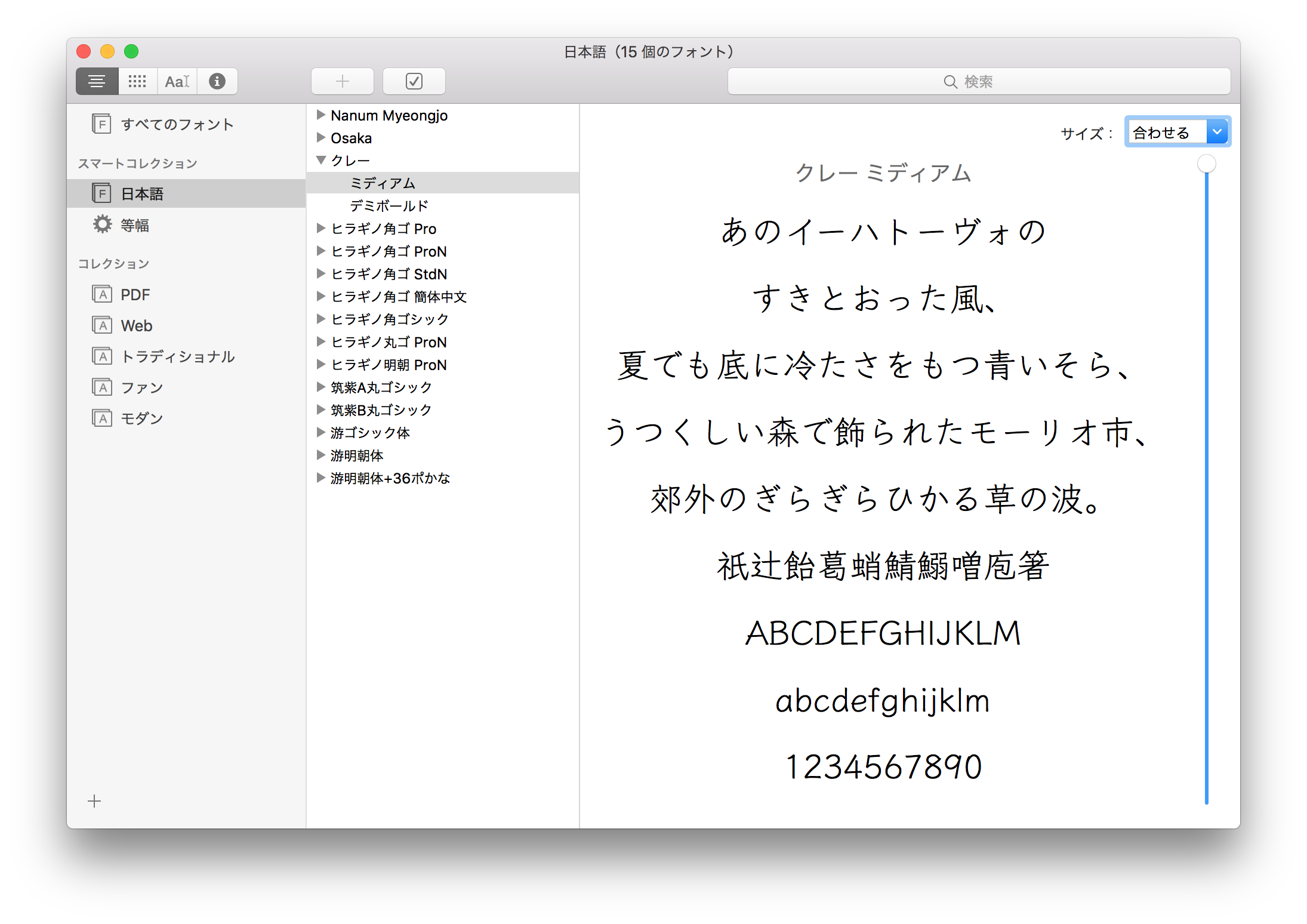Screen dimensions: 1307x924
Task: Click the Web collection icon
Action: coord(102,325)
